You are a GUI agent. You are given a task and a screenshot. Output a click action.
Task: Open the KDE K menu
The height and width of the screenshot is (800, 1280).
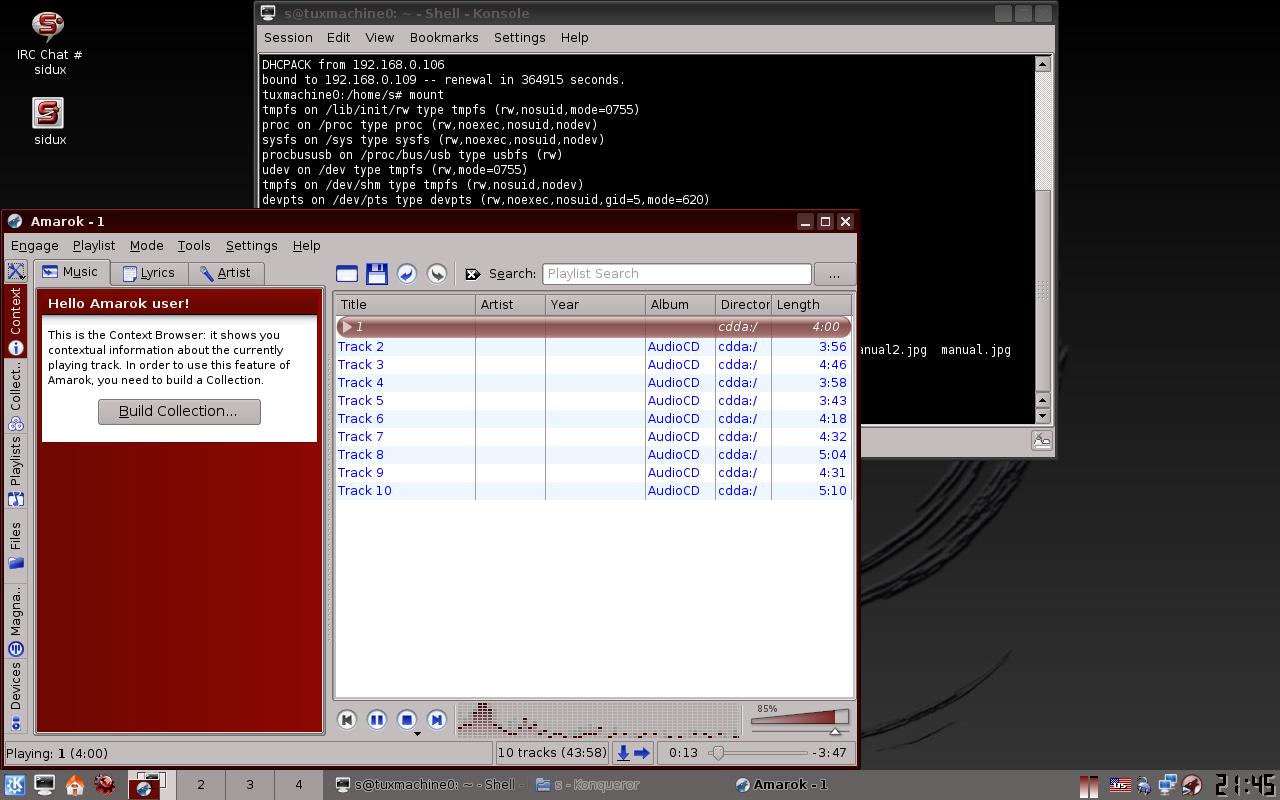tap(15, 785)
